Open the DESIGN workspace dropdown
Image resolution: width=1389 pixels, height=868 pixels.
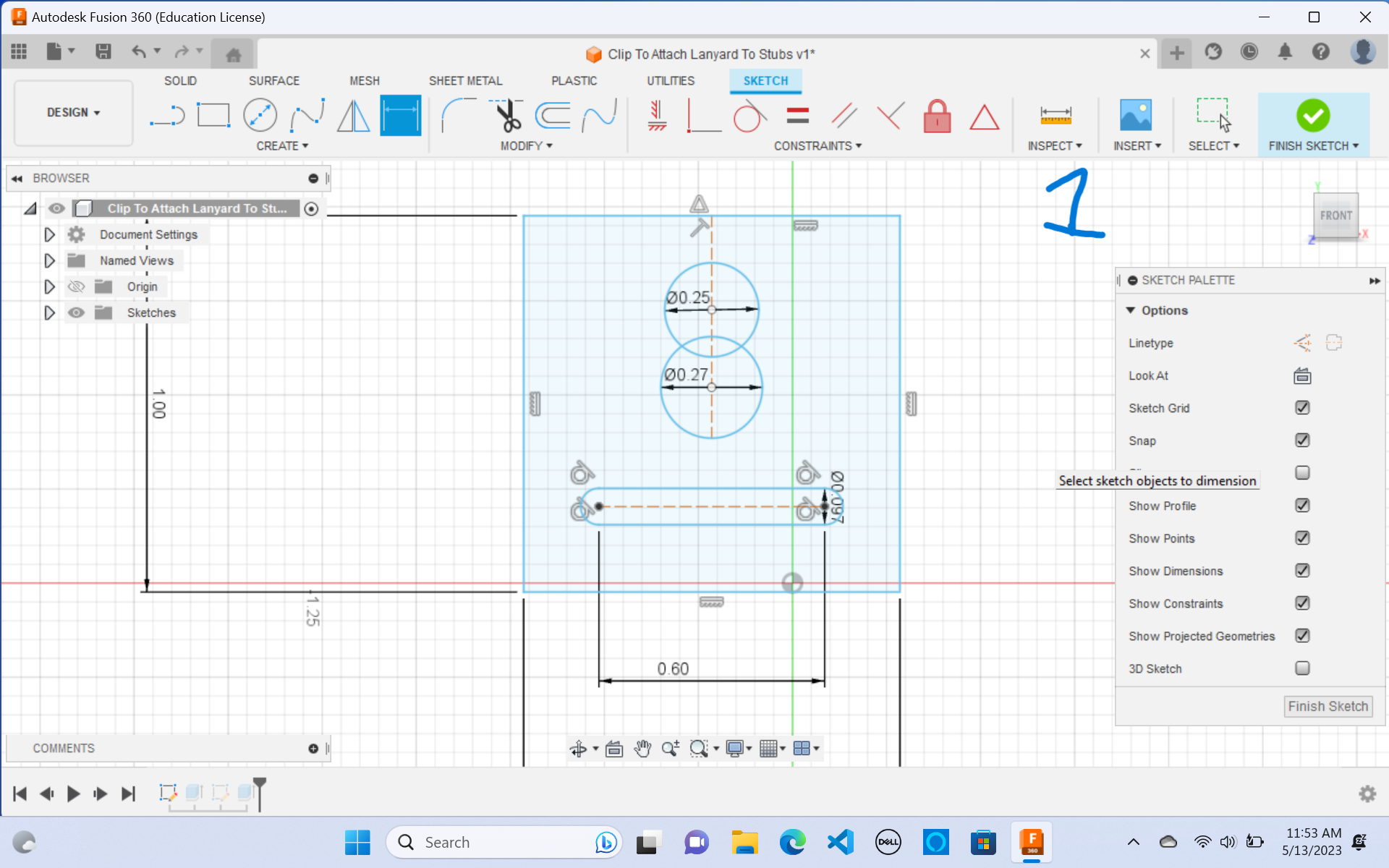pyautogui.click(x=73, y=113)
